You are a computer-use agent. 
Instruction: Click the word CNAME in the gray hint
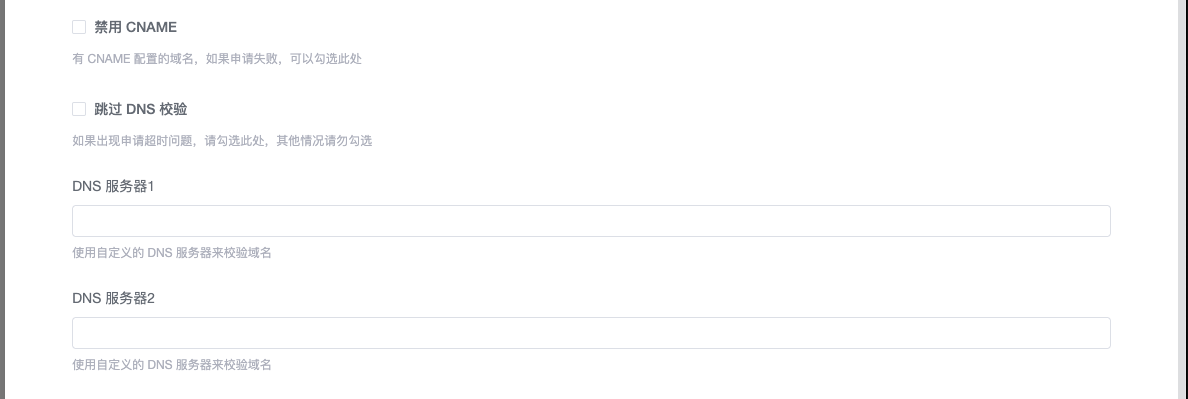pyautogui.click(x=109, y=59)
